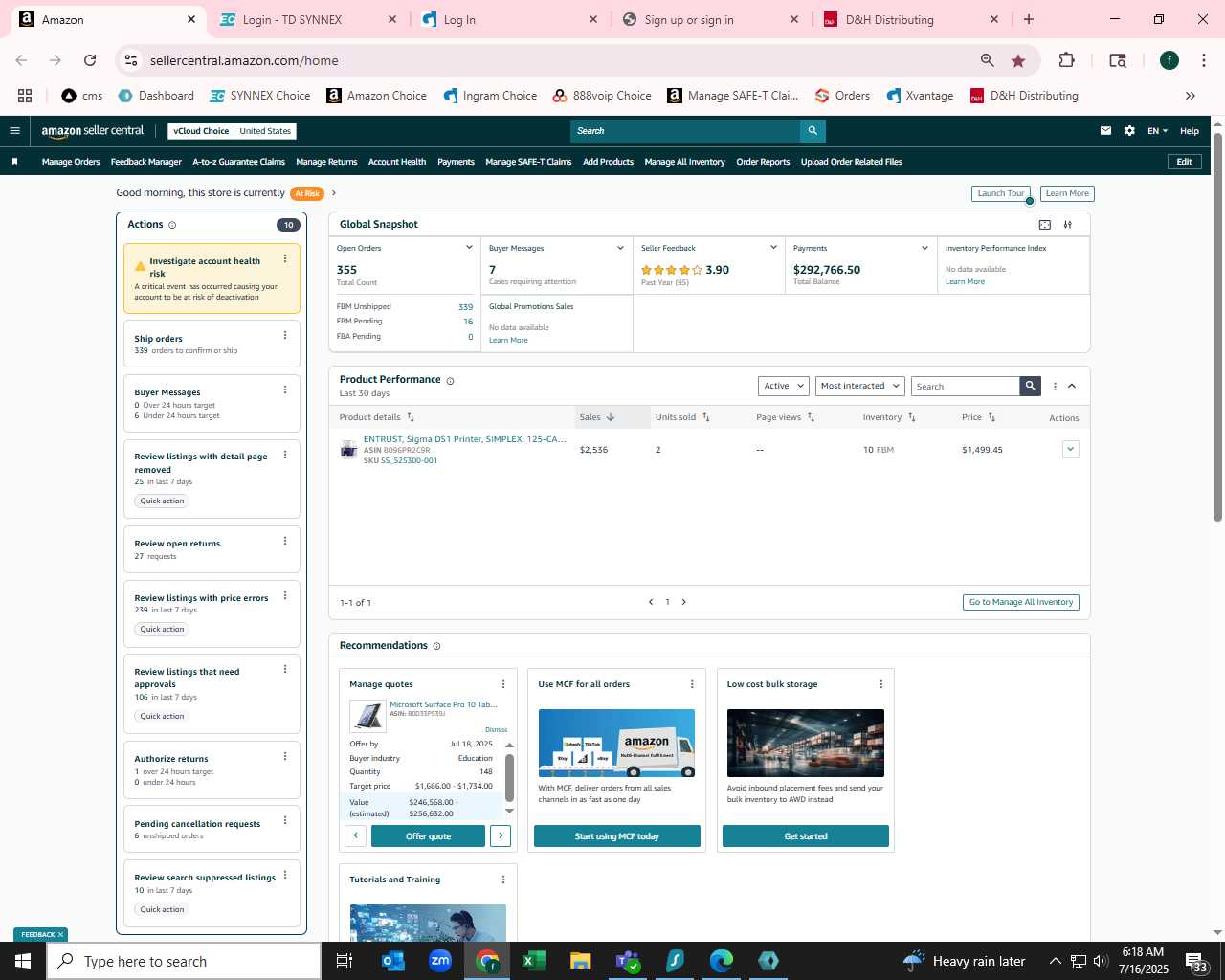Focus the Product Performance search field

click(965, 387)
